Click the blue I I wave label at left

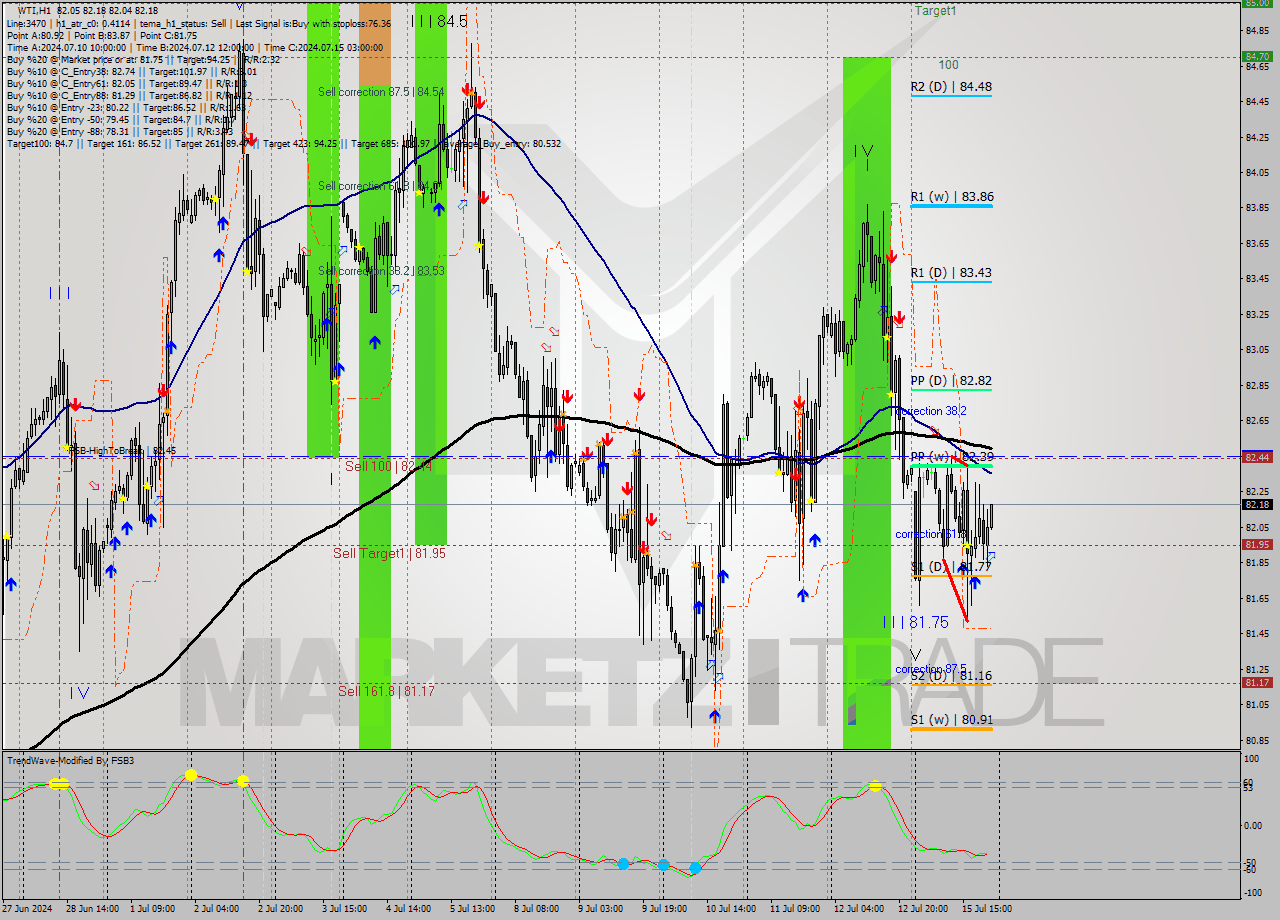(60, 293)
